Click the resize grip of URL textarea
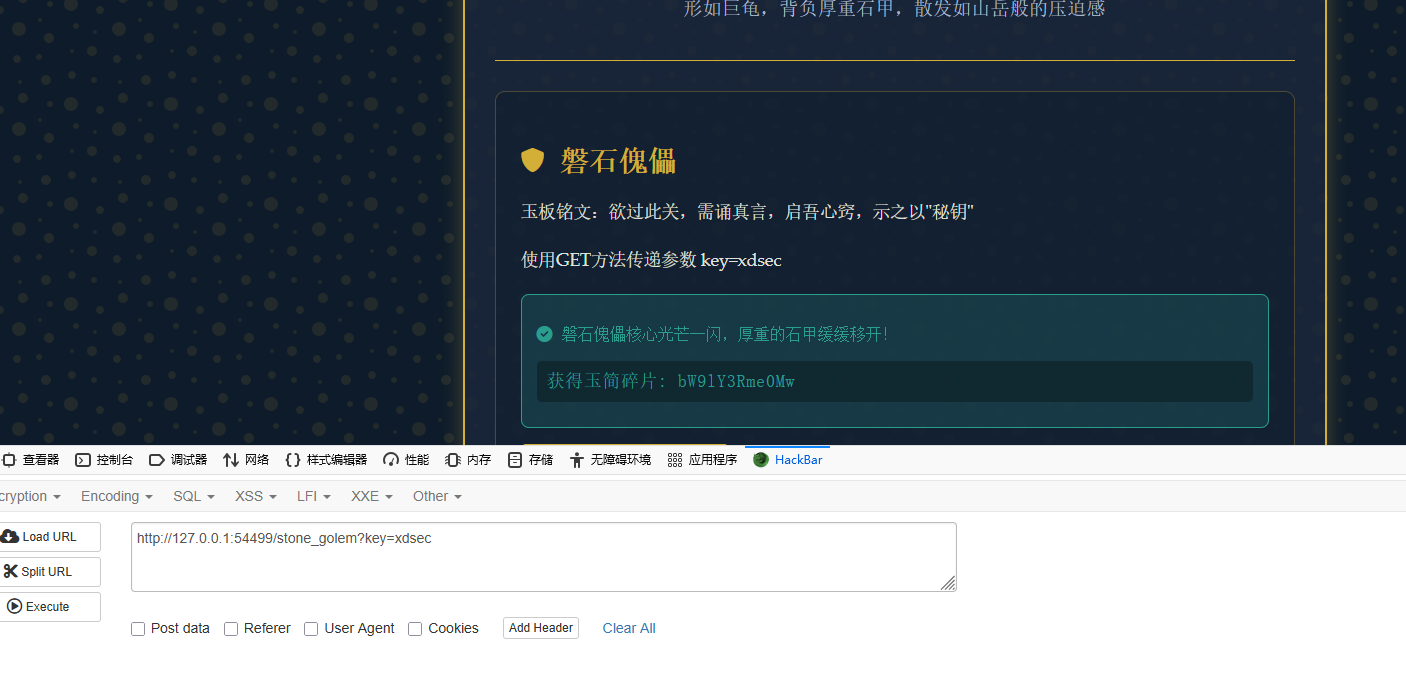The image size is (1406, 684). point(948,583)
